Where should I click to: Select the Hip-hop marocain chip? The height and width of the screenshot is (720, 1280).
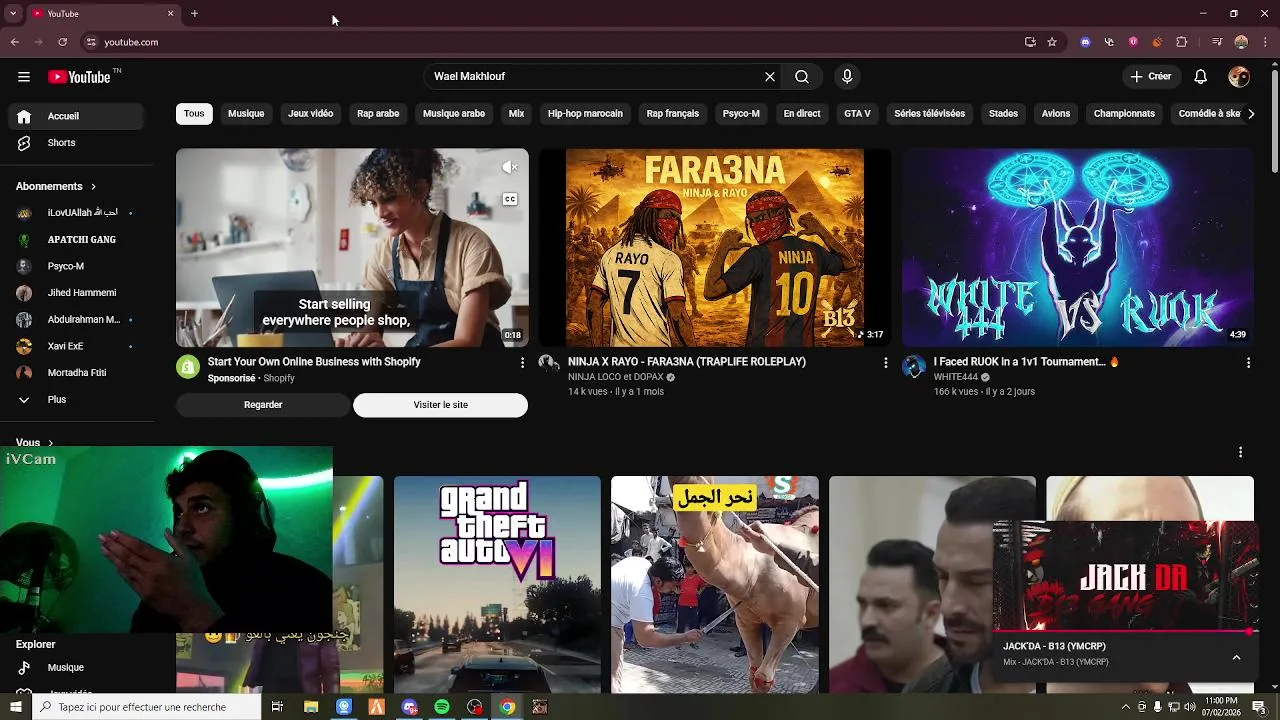coord(585,114)
